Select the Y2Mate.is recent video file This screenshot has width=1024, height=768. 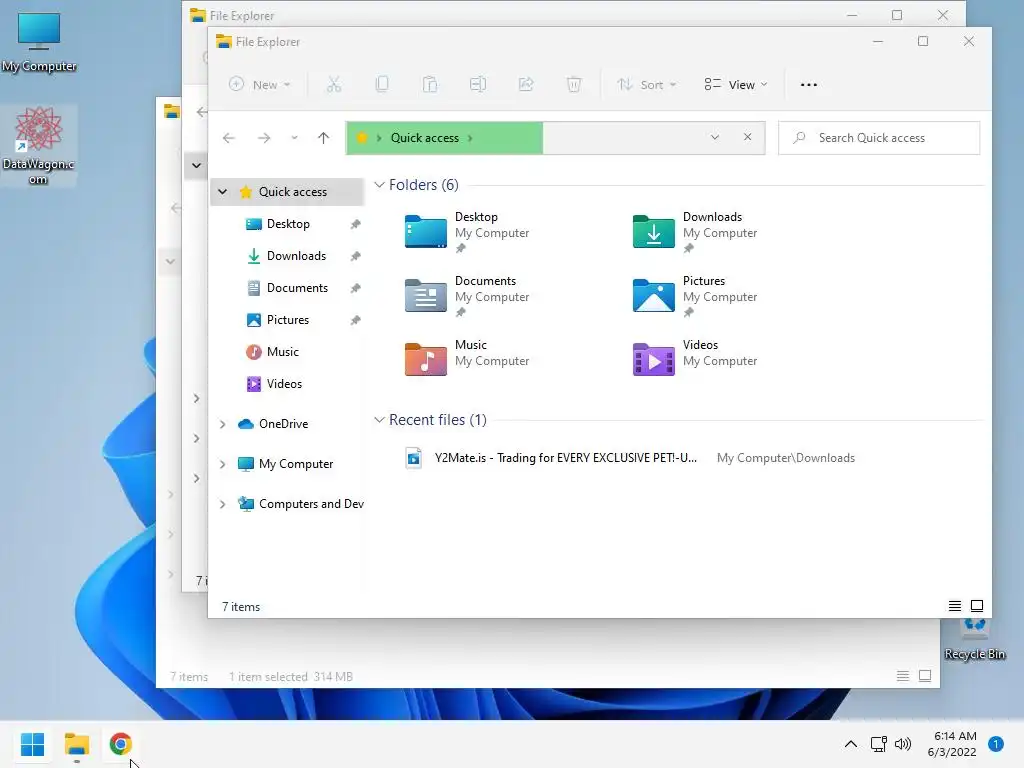(566, 458)
